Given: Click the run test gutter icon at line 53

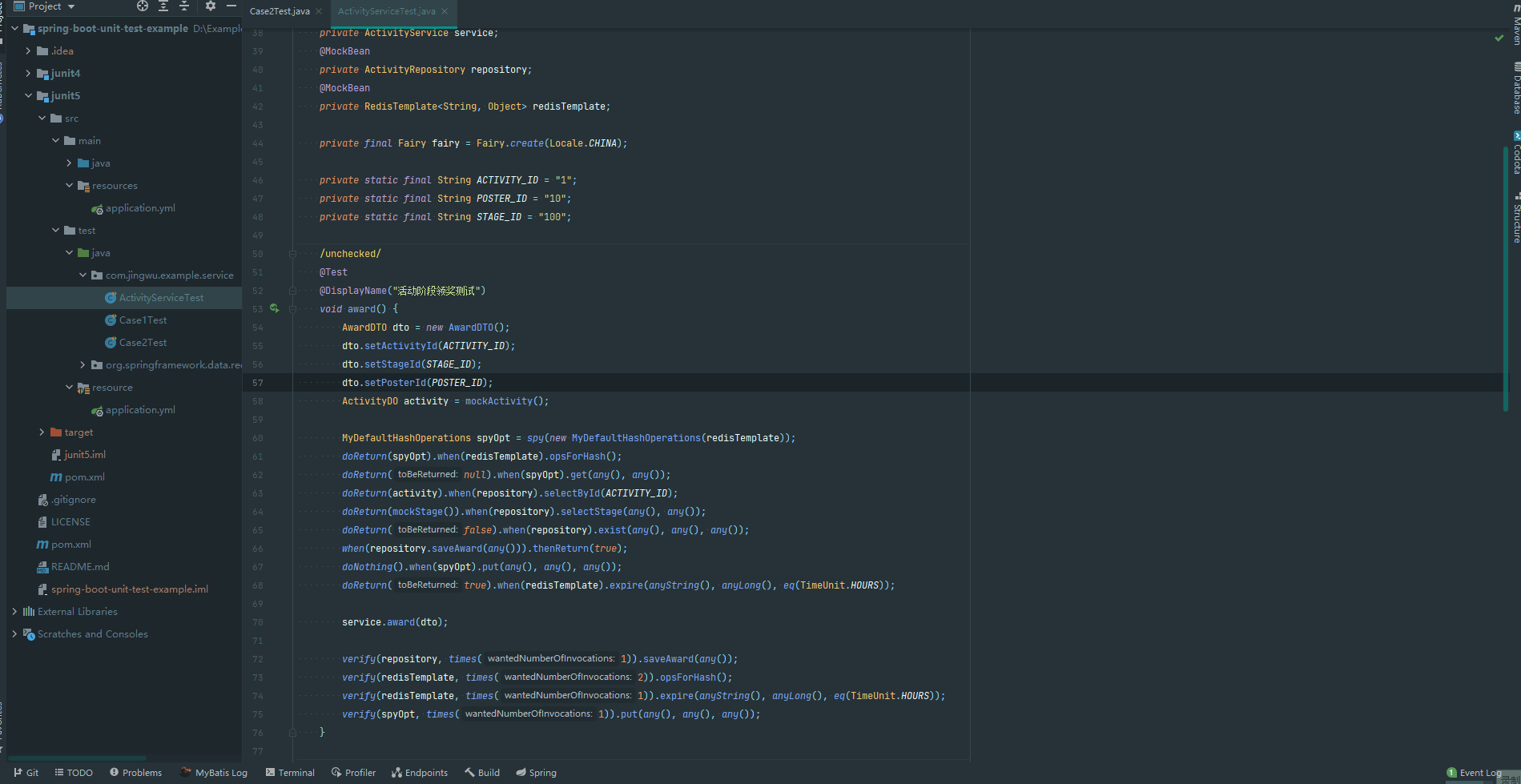Looking at the screenshot, I should (x=275, y=308).
